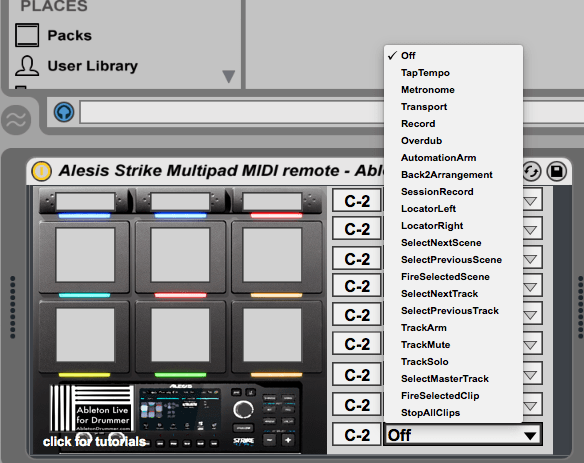
Task: Click the top-left narrow pad, blue light
Action: 85,202
